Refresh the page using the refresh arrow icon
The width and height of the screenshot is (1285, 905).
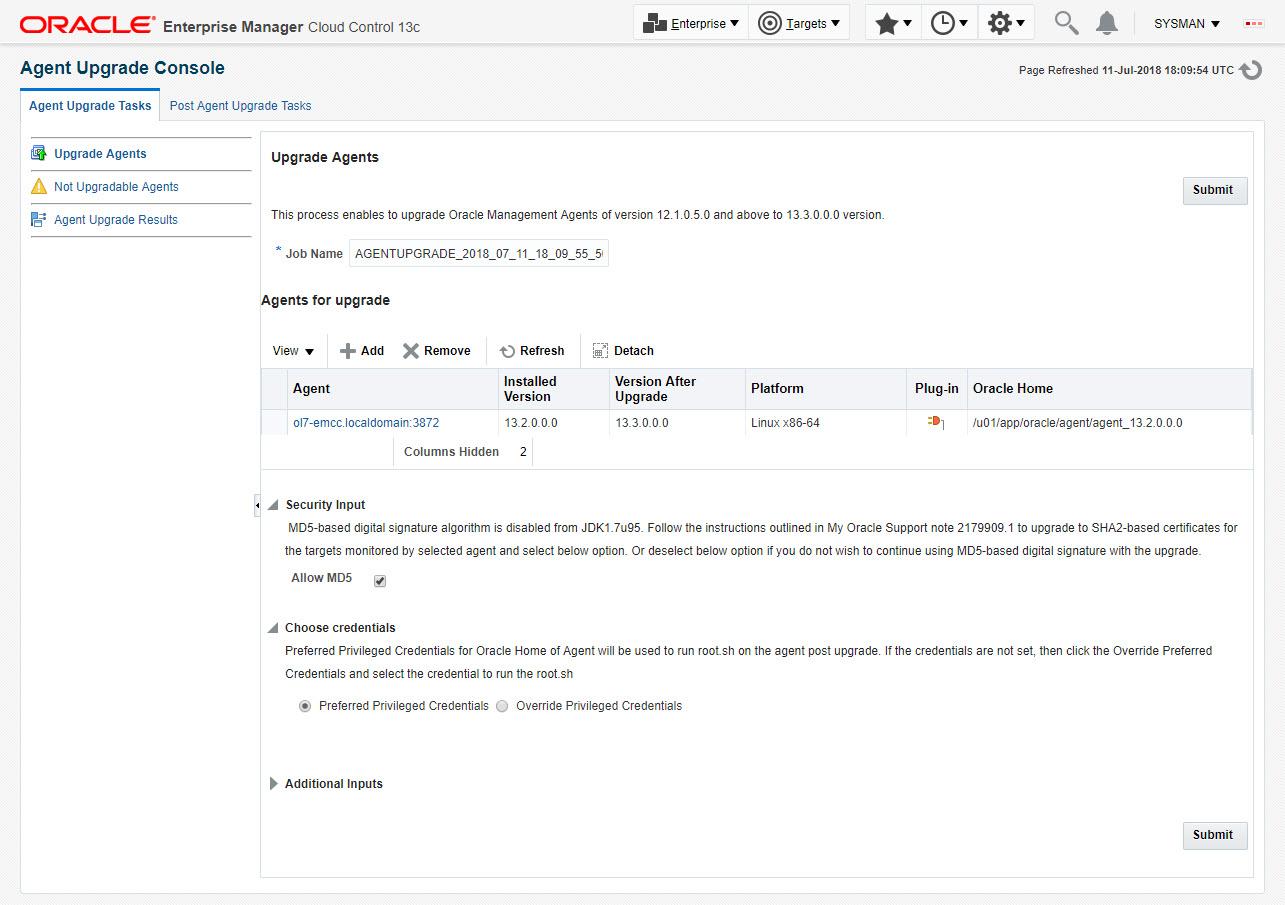[1251, 70]
